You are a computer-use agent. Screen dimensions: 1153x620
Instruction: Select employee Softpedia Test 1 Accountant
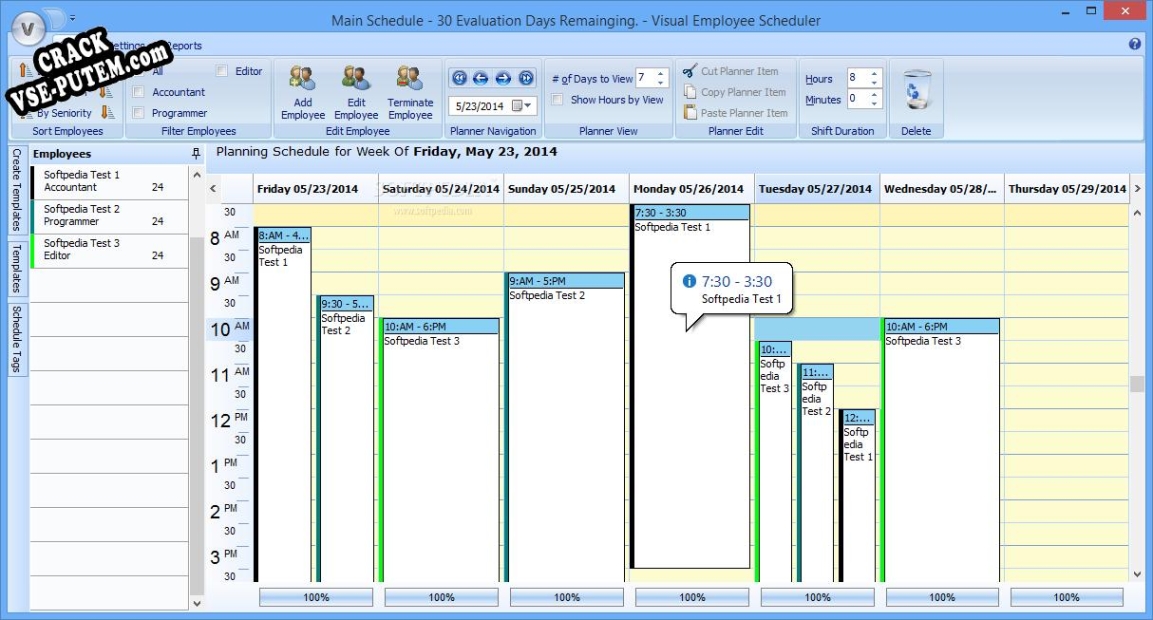(x=109, y=181)
